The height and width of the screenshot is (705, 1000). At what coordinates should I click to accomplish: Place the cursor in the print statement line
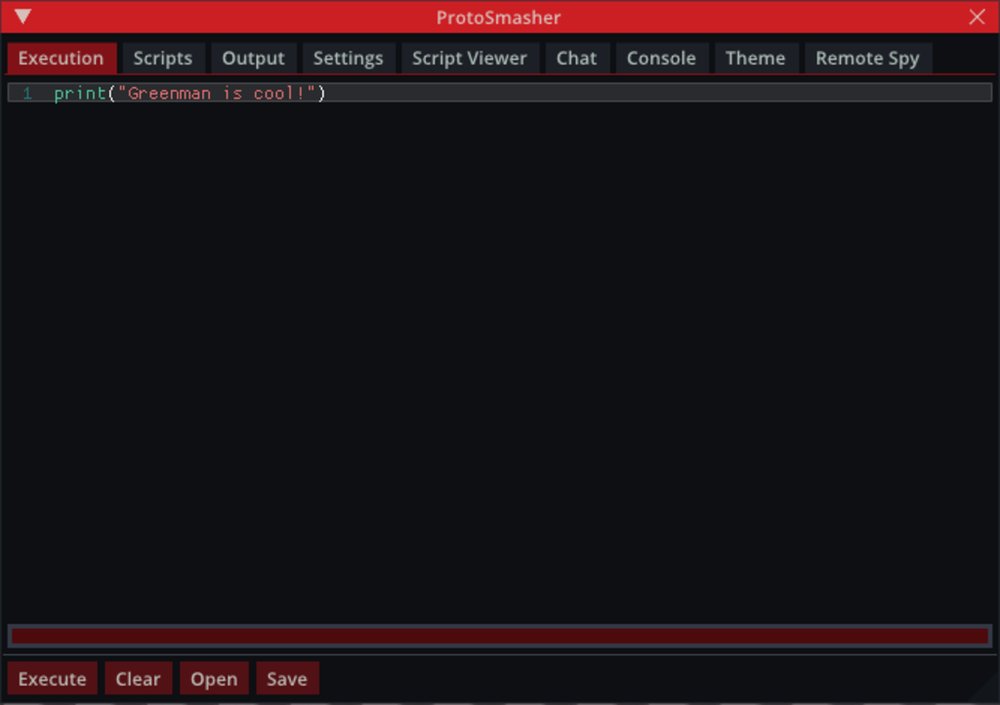click(190, 93)
